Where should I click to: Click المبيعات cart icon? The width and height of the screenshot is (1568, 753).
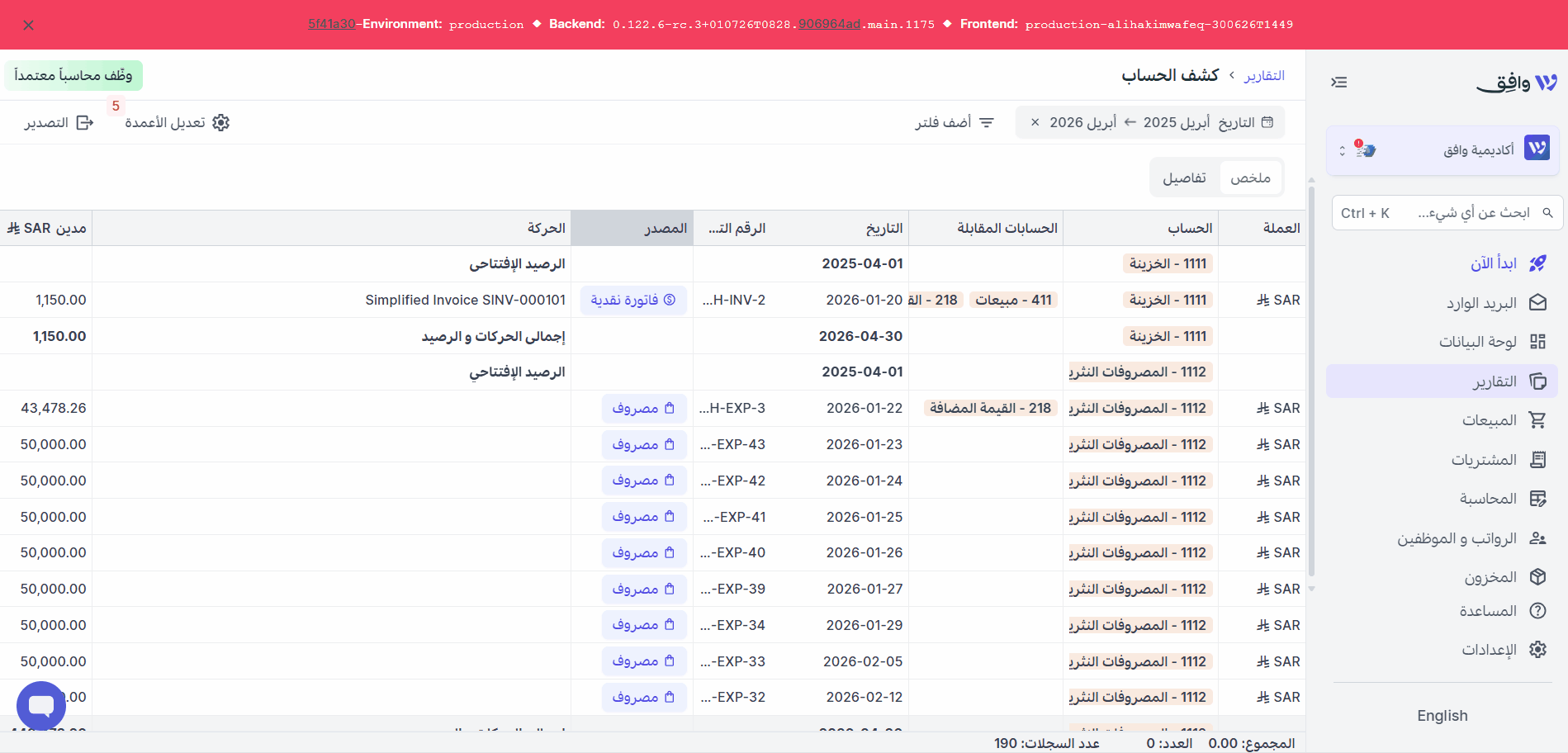pos(1537,420)
